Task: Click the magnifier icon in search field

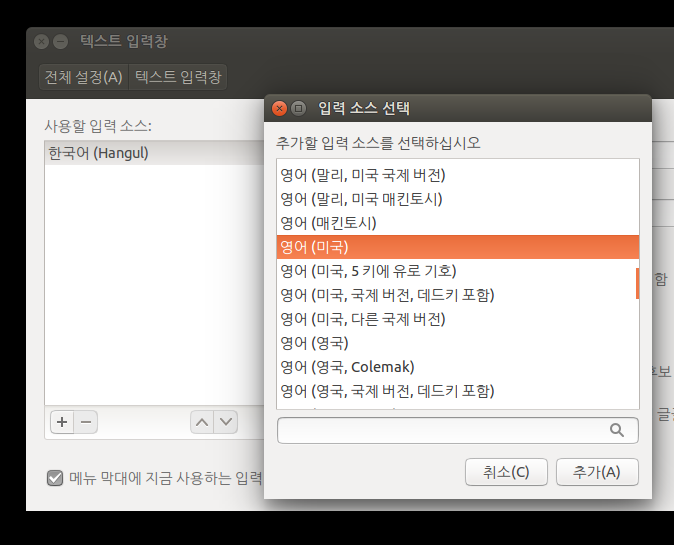Action: pos(616,430)
